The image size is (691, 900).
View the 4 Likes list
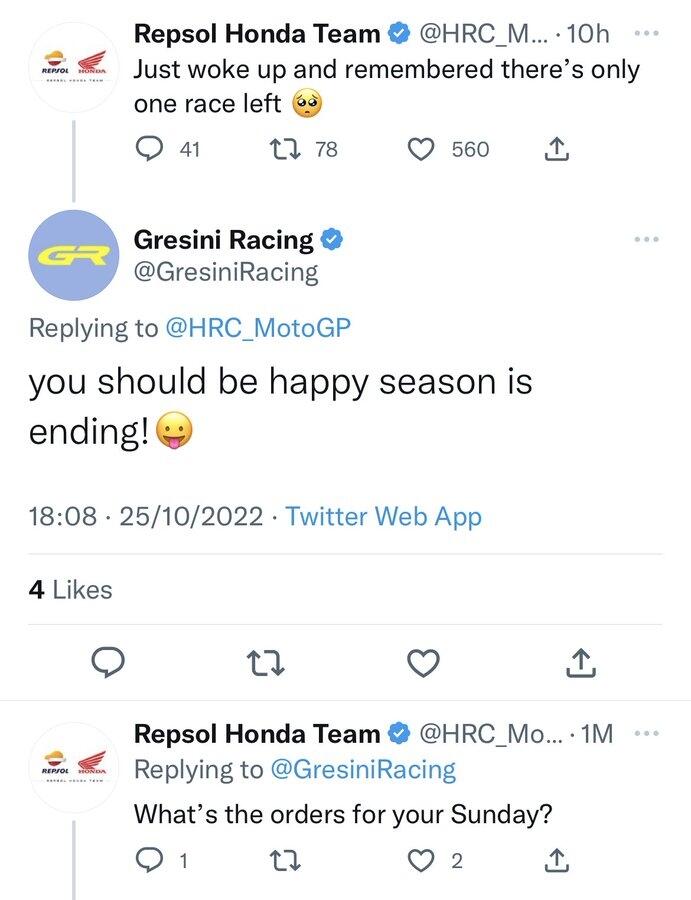pos(70,590)
